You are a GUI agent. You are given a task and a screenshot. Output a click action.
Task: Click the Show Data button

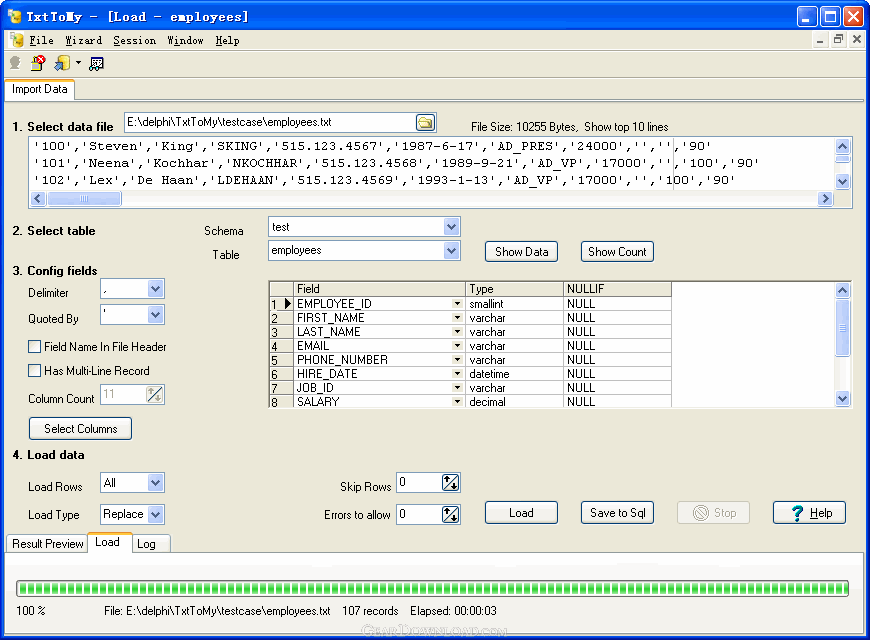[522, 251]
